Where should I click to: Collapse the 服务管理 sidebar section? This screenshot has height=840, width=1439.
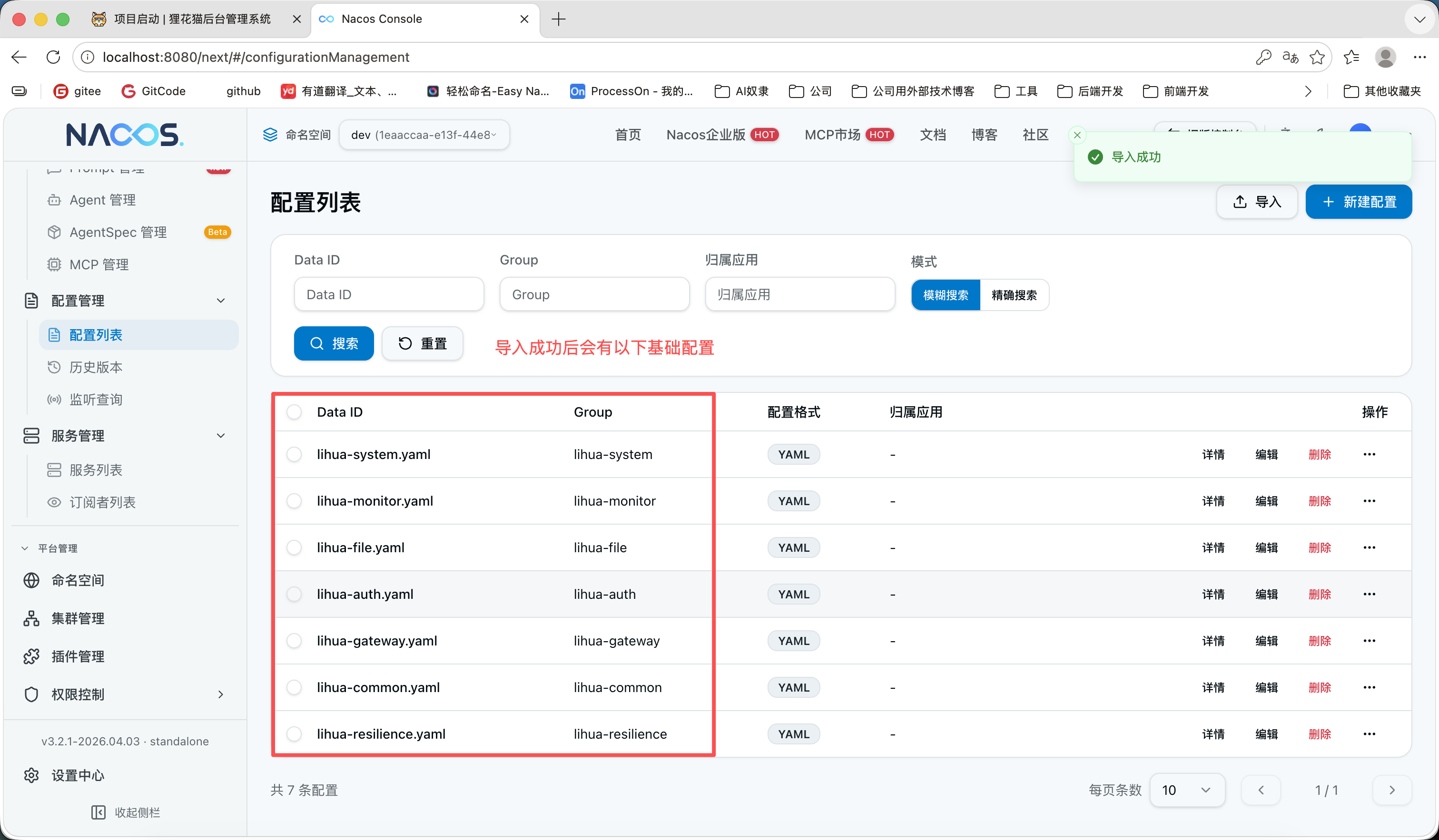pos(220,436)
